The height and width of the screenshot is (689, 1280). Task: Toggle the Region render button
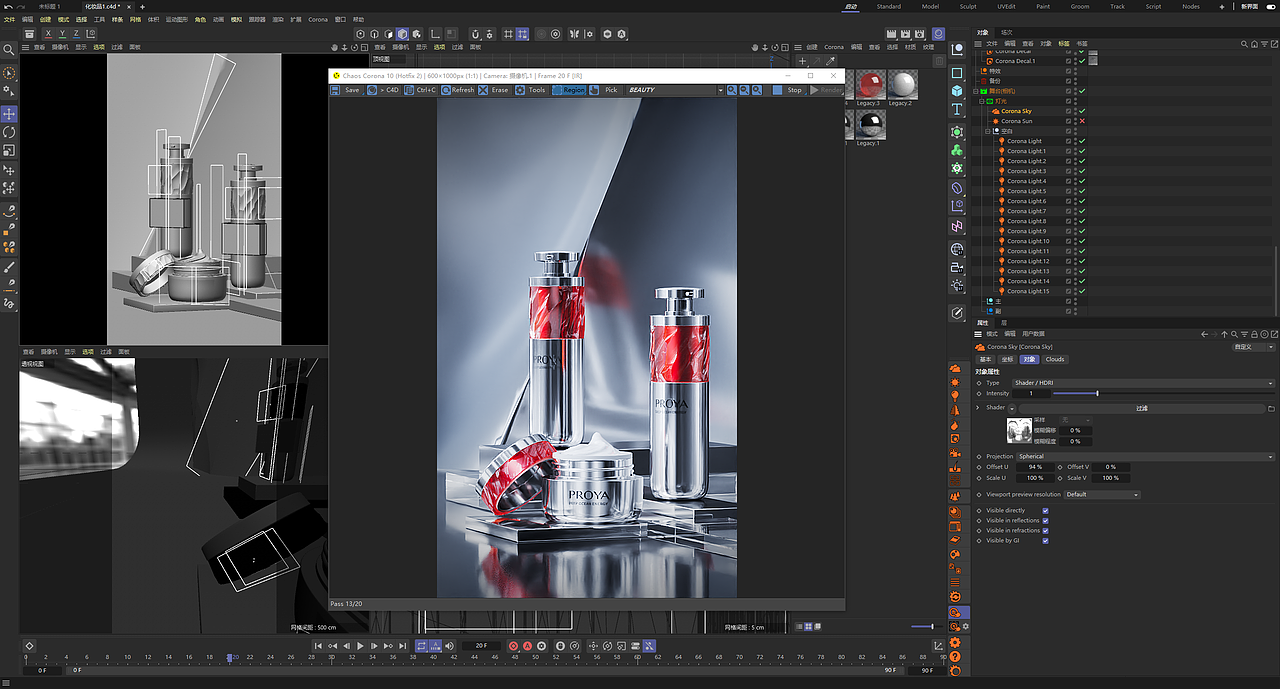tap(569, 90)
